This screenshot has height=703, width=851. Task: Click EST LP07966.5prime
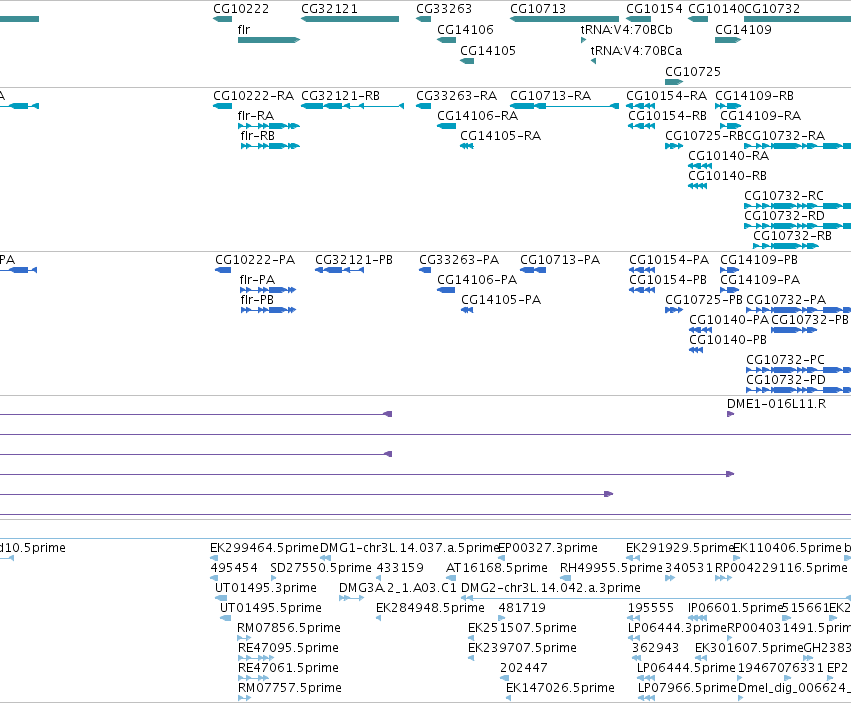coord(687,688)
